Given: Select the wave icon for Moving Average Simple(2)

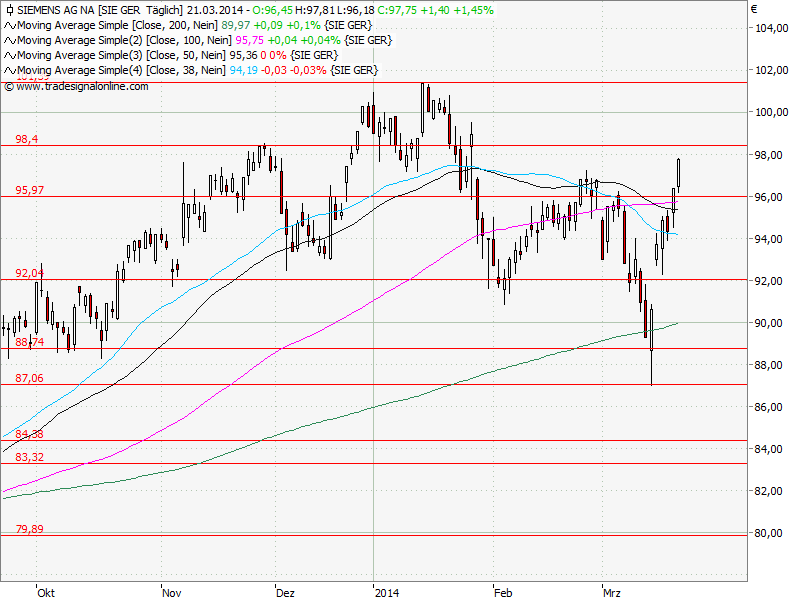Looking at the screenshot, I should [x=8, y=39].
